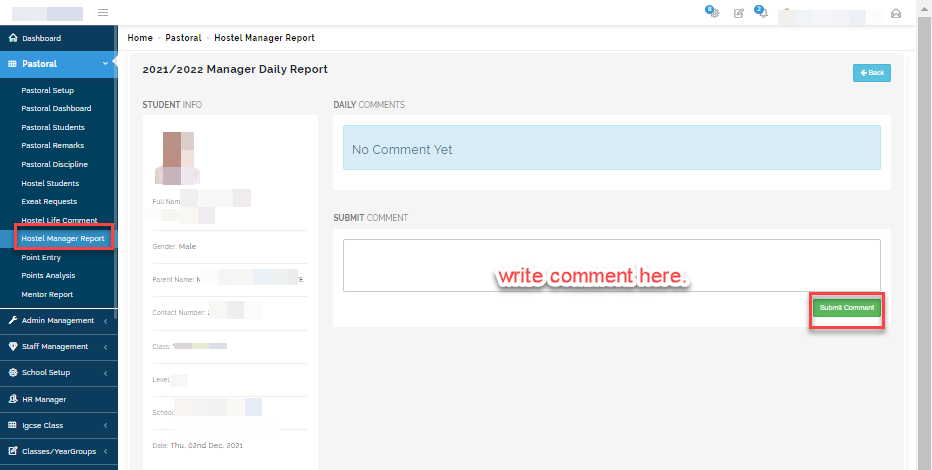Open Pastoral Remarks menu item
The width and height of the screenshot is (932, 470).
click(53, 146)
